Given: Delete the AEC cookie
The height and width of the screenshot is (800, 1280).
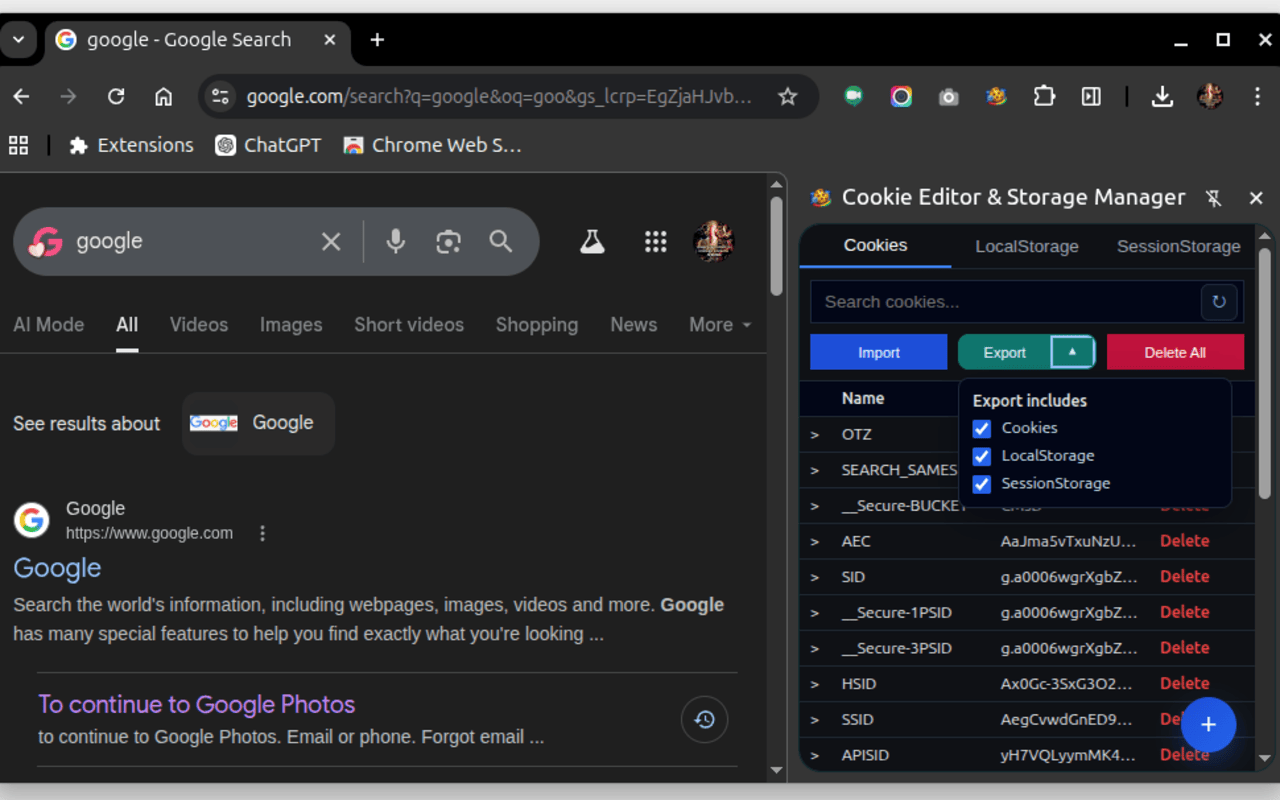Looking at the screenshot, I should [x=1184, y=541].
